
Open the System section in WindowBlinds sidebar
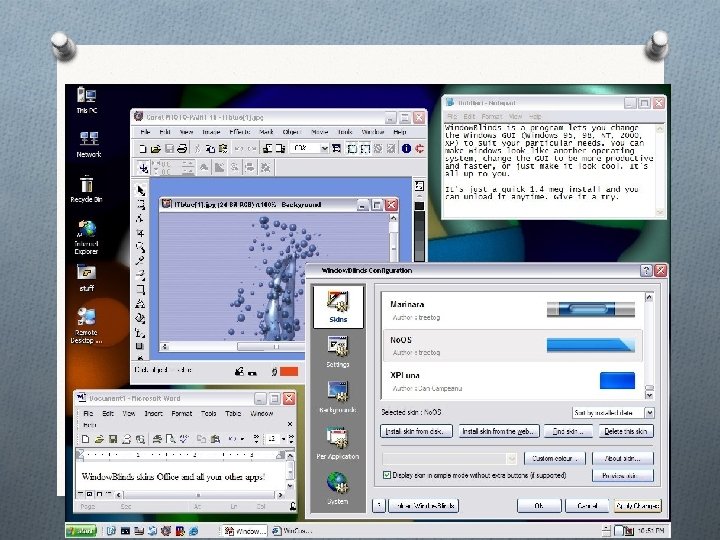338,488
